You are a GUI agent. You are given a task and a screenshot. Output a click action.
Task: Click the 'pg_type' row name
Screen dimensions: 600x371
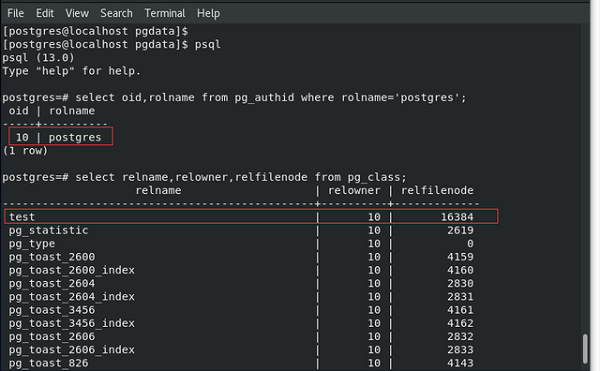click(x=32, y=244)
